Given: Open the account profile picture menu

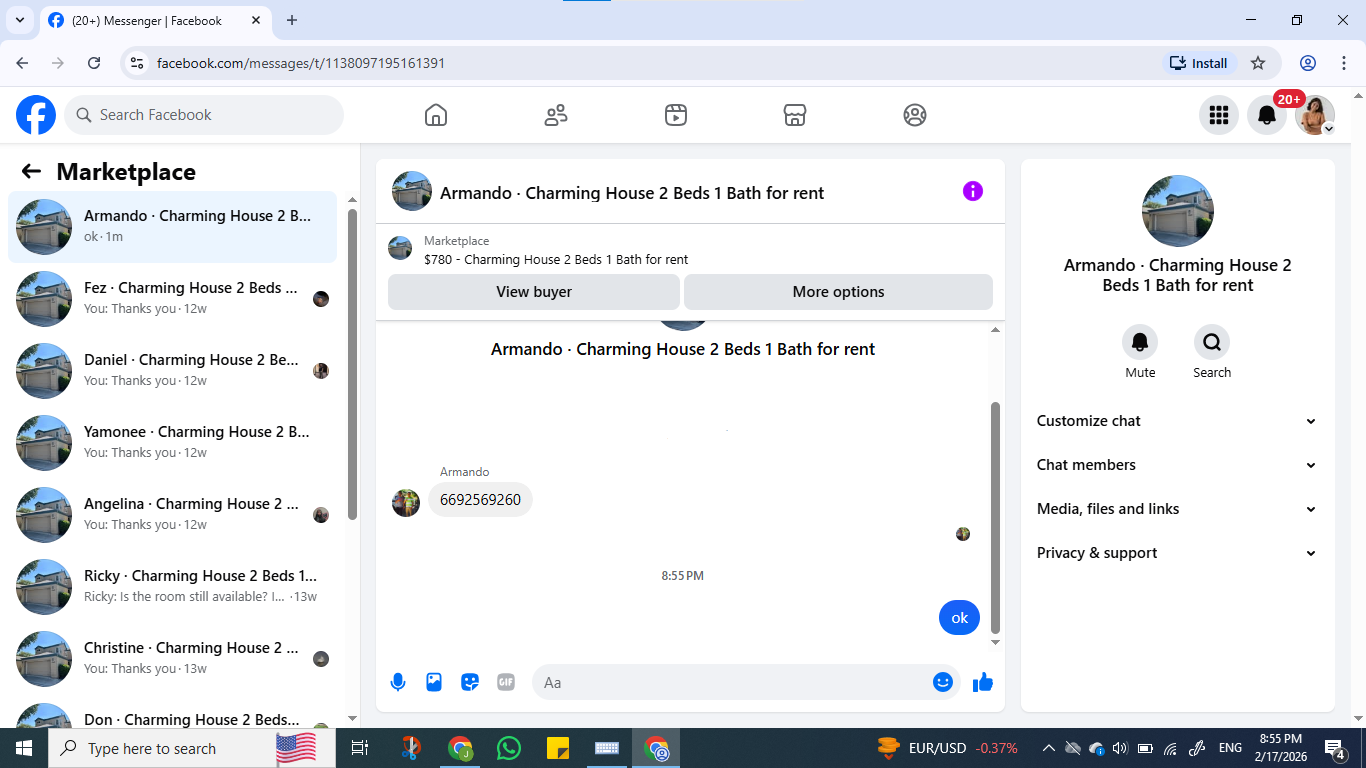Looking at the screenshot, I should click(x=1315, y=115).
